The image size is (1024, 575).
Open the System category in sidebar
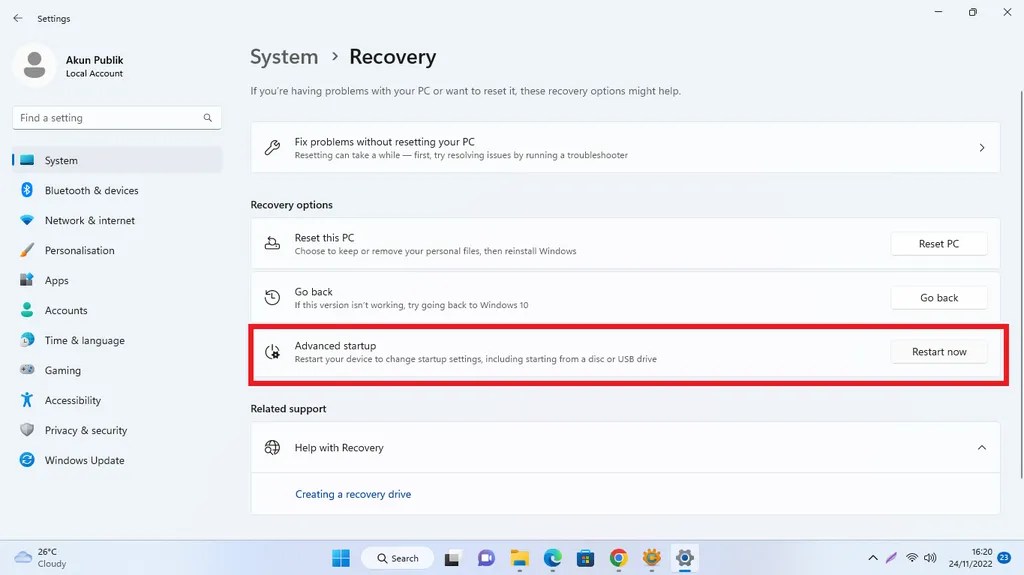tap(117, 160)
